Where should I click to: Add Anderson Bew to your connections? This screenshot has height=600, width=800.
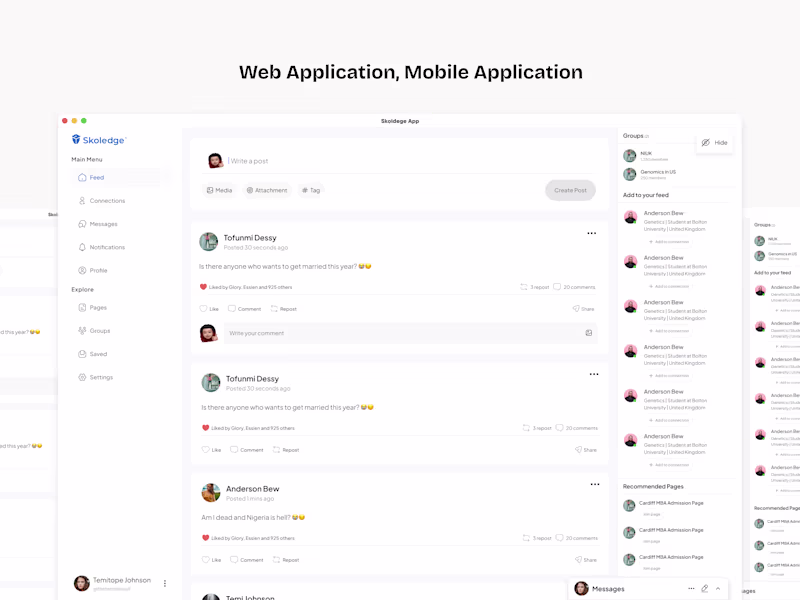tap(668, 241)
